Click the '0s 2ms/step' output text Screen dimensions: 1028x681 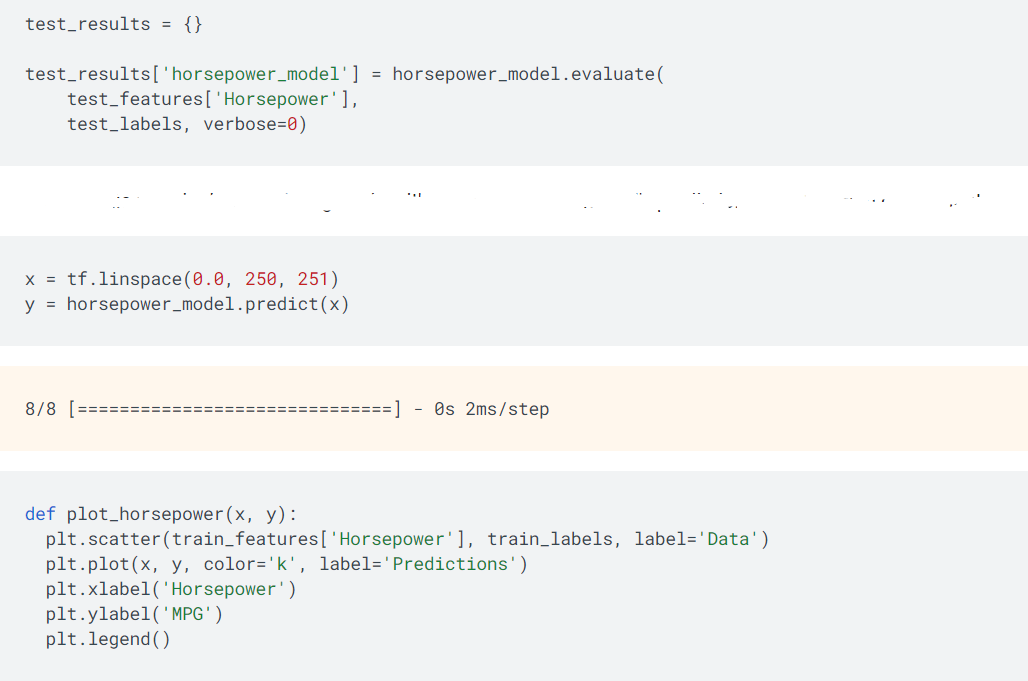click(491, 409)
